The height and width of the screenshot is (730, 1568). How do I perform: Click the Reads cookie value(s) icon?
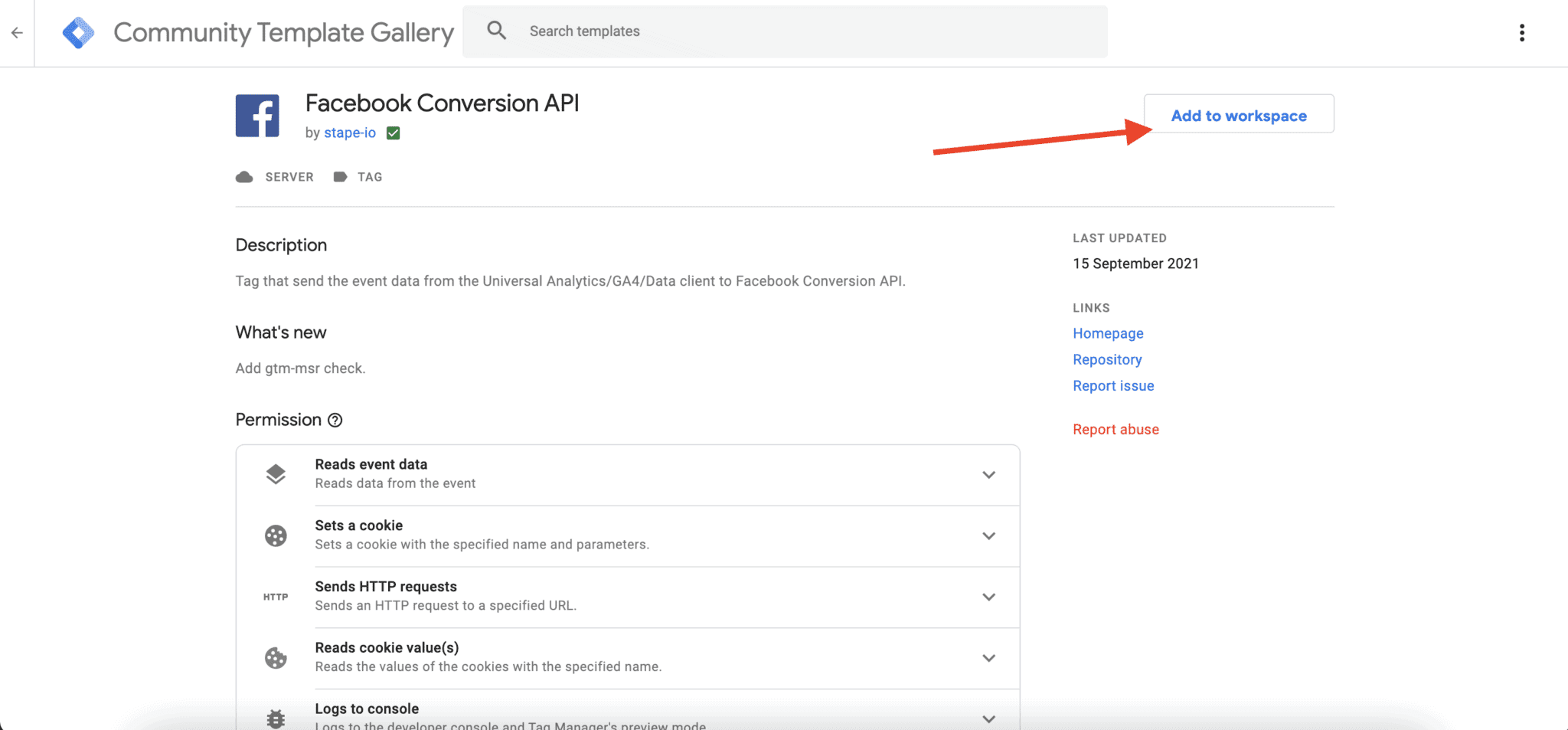coord(276,658)
